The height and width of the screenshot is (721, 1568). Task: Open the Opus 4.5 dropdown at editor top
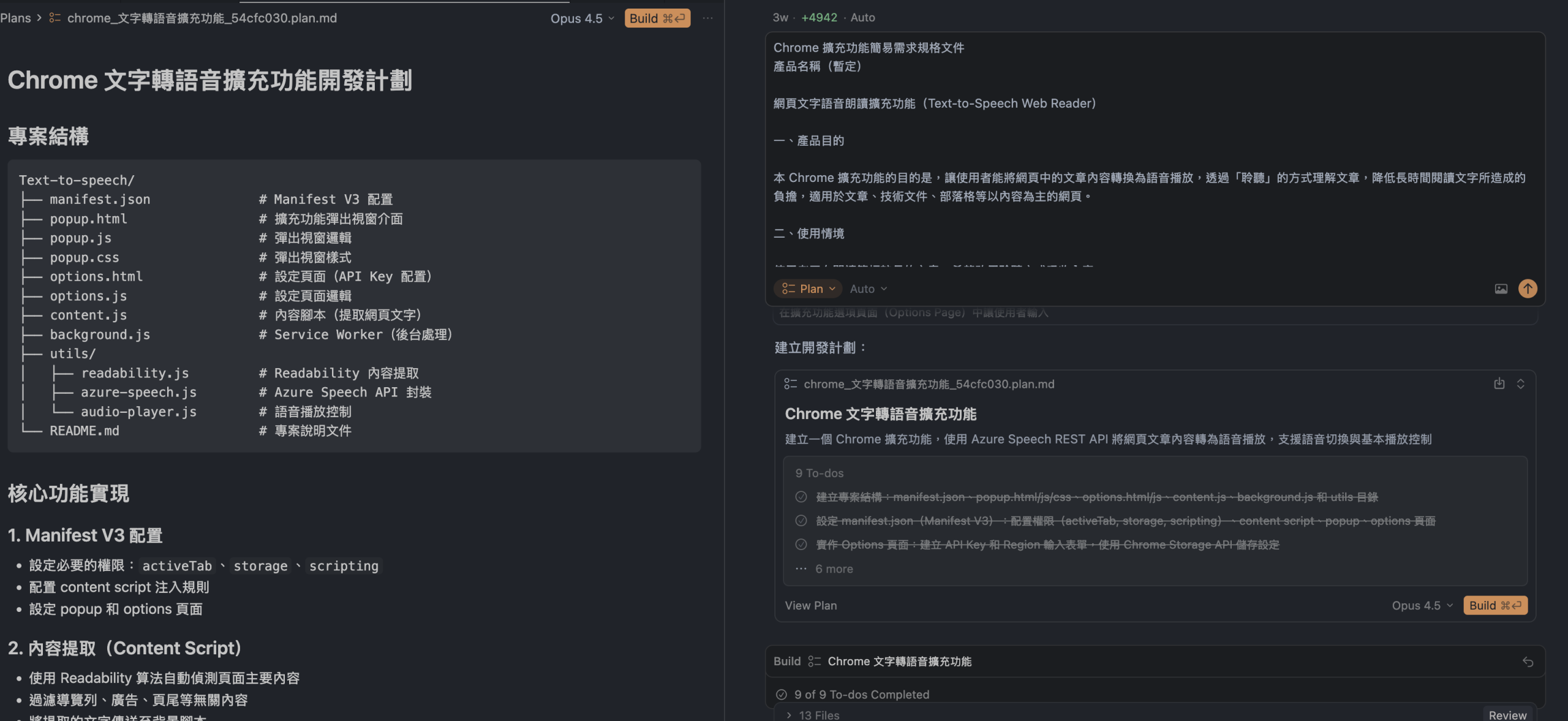[582, 18]
